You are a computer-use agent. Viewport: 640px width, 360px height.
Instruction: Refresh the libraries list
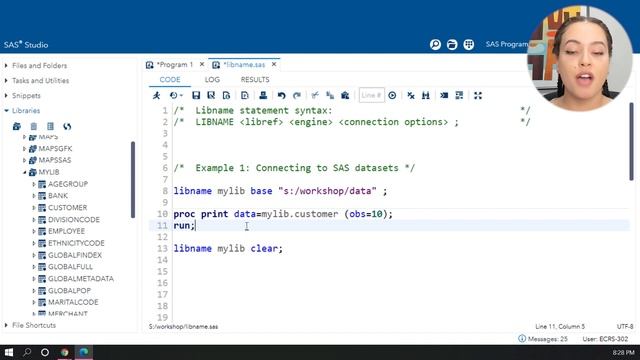67,127
